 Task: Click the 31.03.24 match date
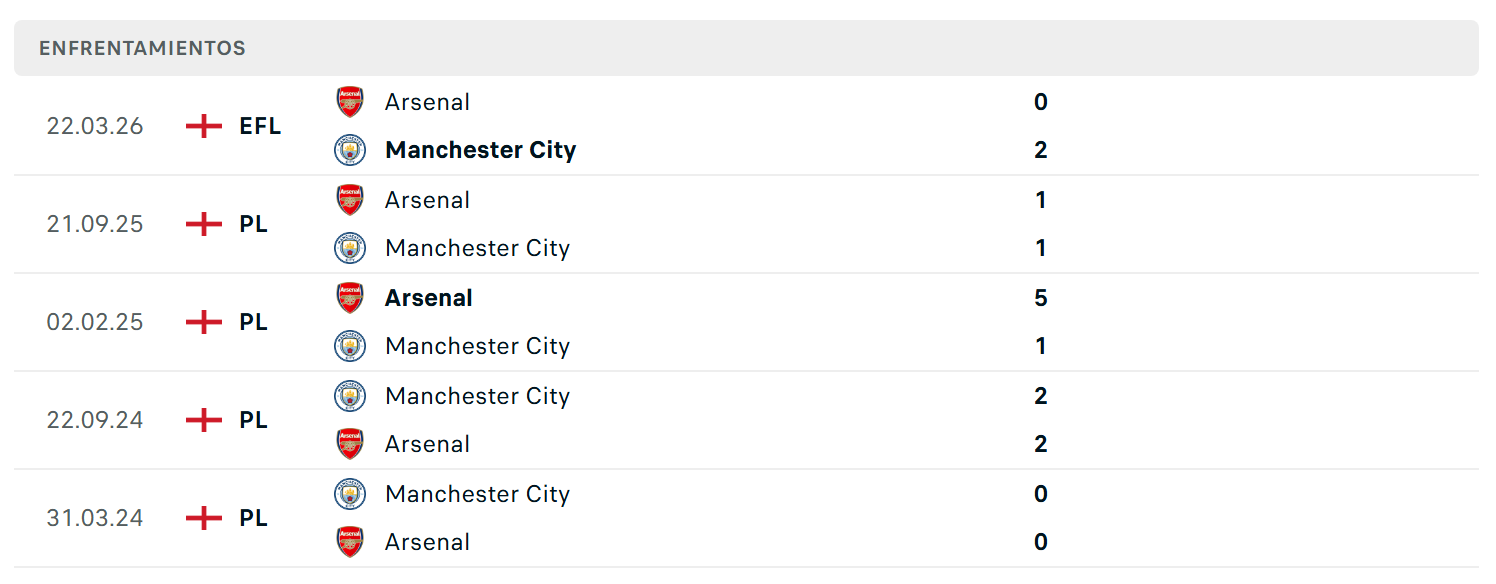[x=95, y=518]
